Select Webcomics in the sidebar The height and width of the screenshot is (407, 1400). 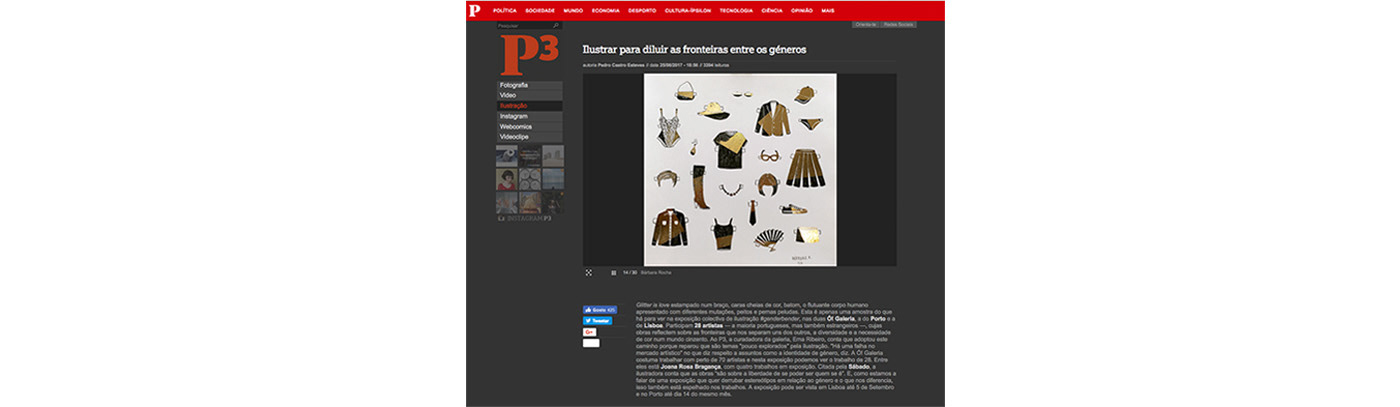coord(530,126)
